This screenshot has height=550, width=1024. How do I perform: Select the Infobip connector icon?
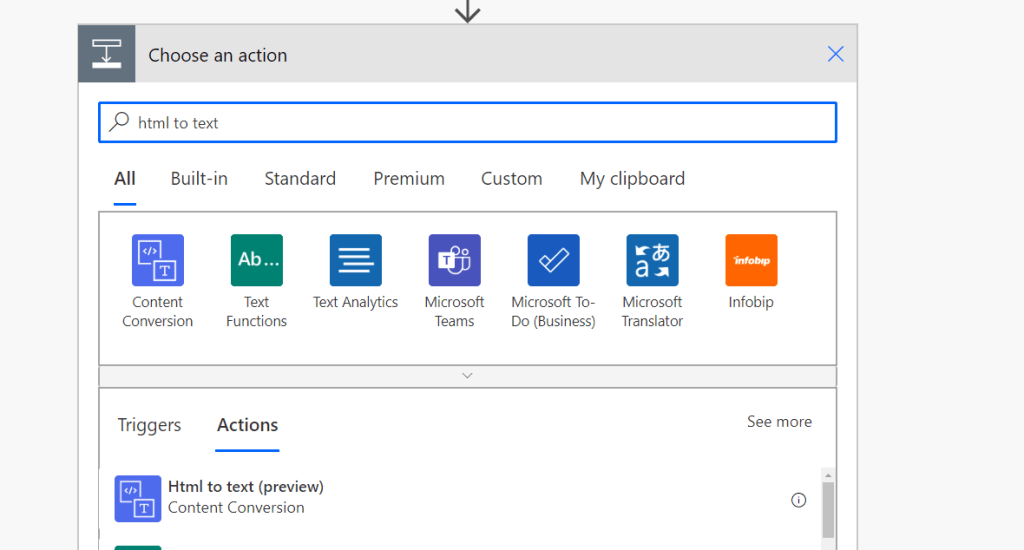click(x=751, y=260)
